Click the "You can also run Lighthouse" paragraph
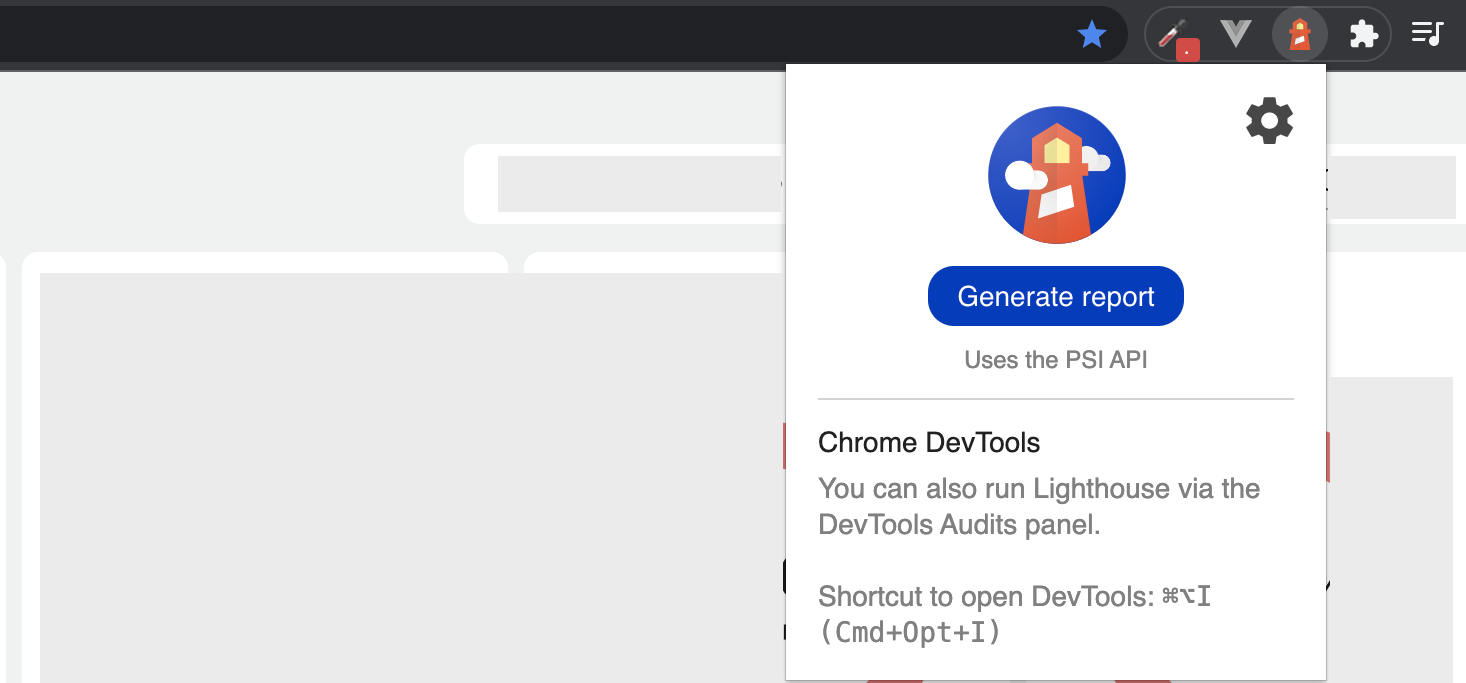This screenshot has height=683, width=1466. tap(1039, 507)
